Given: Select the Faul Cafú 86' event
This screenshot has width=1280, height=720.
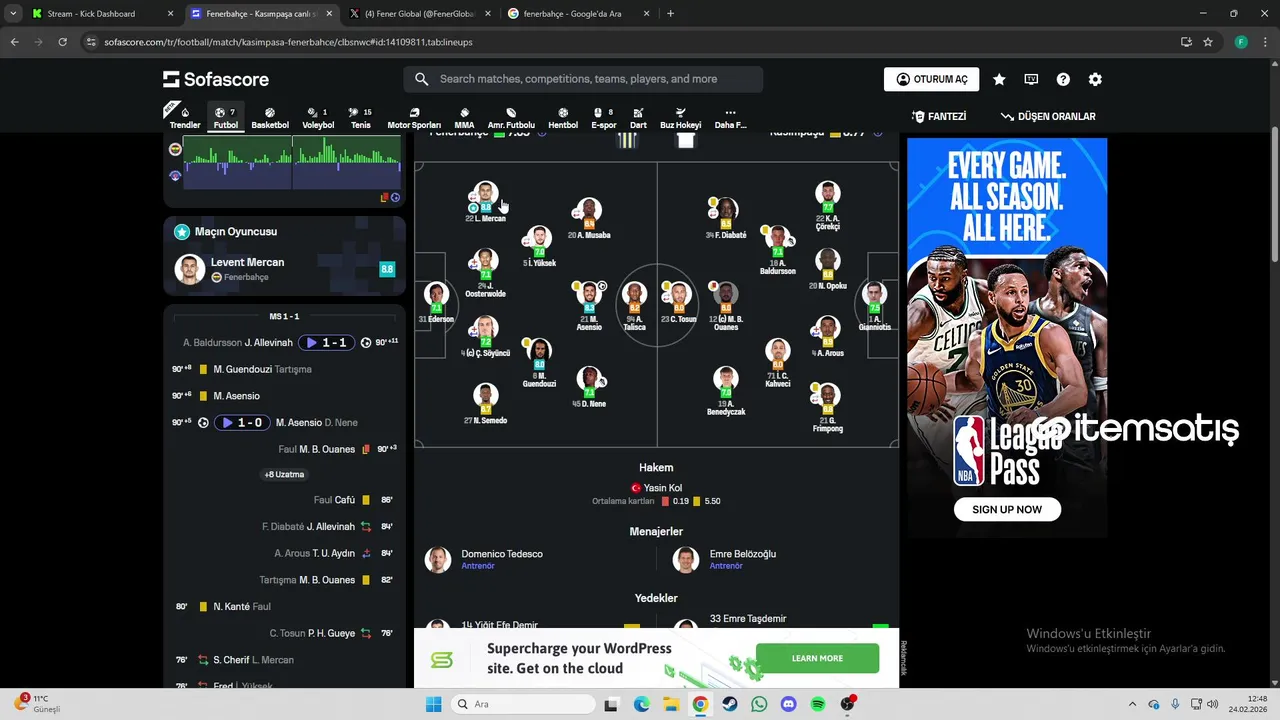Looking at the screenshot, I should coord(285,500).
